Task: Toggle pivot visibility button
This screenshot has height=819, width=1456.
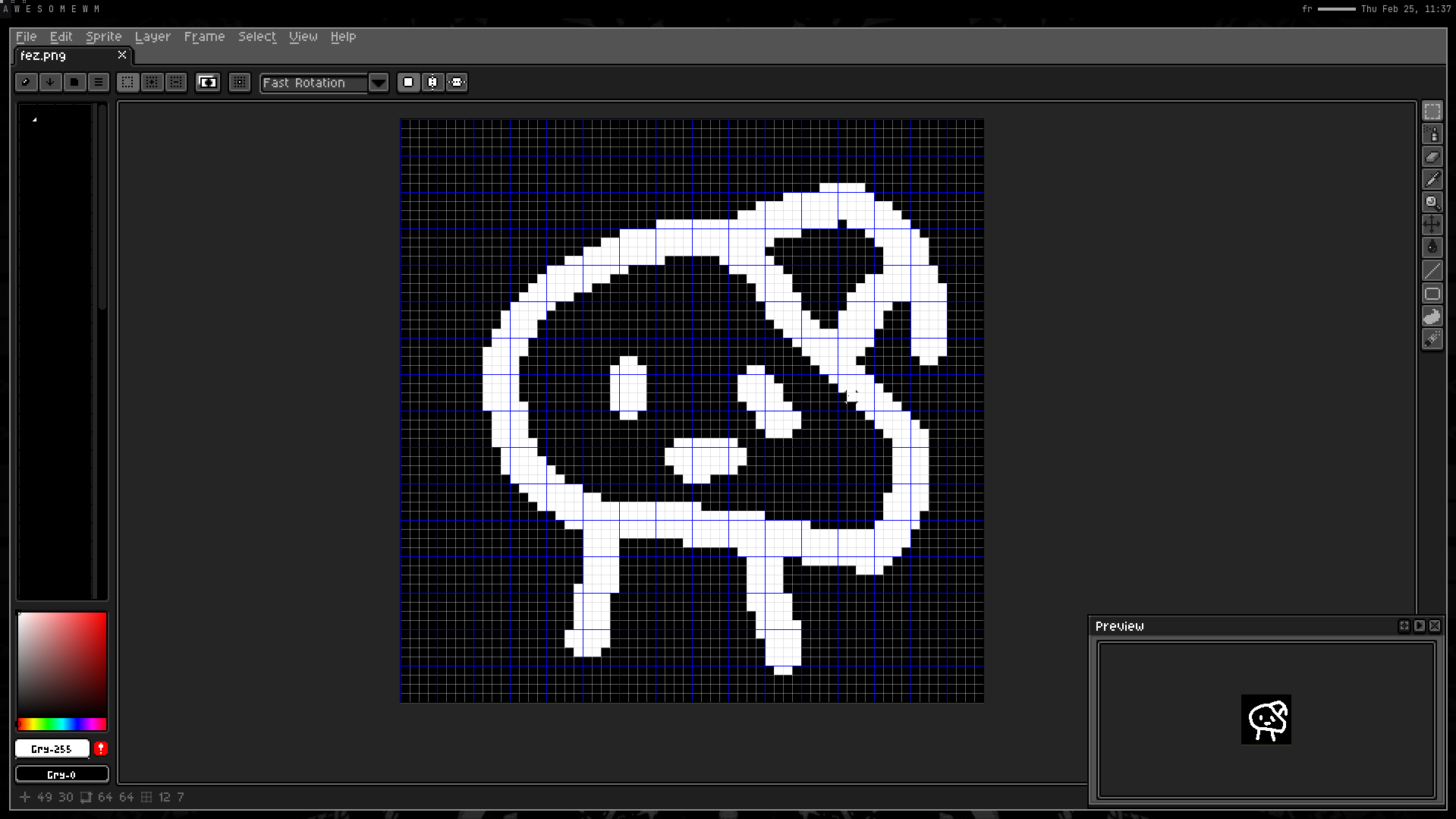Action: pos(240,82)
